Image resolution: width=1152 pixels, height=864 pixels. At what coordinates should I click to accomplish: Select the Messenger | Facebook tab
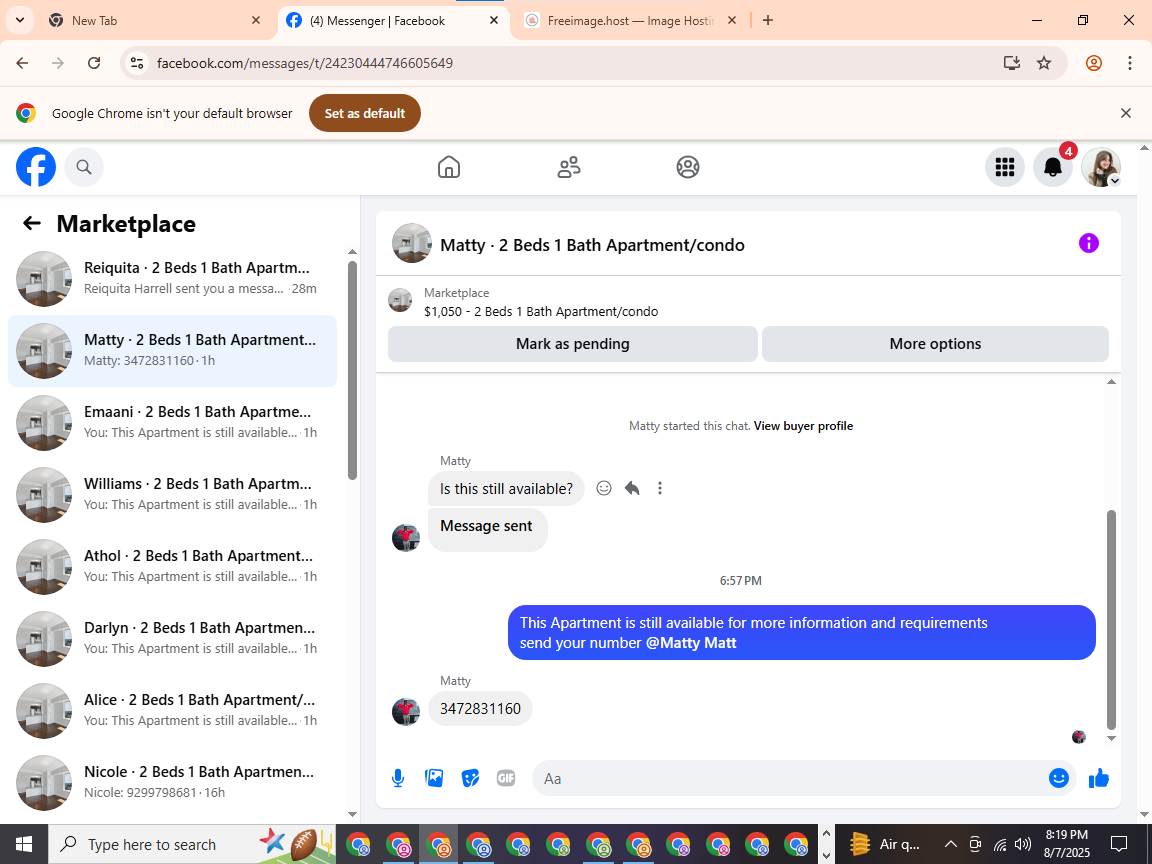click(x=392, y=21)
